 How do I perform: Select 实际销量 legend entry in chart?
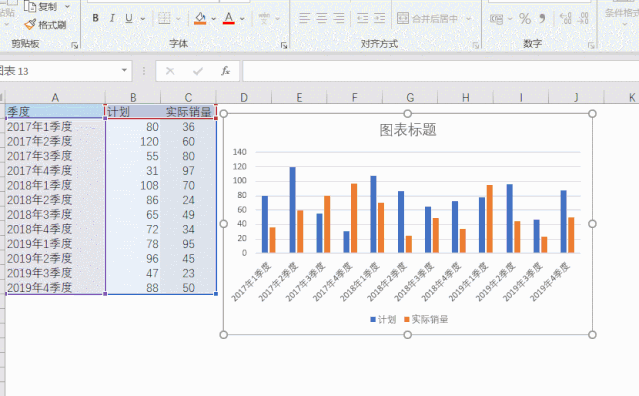426,319
